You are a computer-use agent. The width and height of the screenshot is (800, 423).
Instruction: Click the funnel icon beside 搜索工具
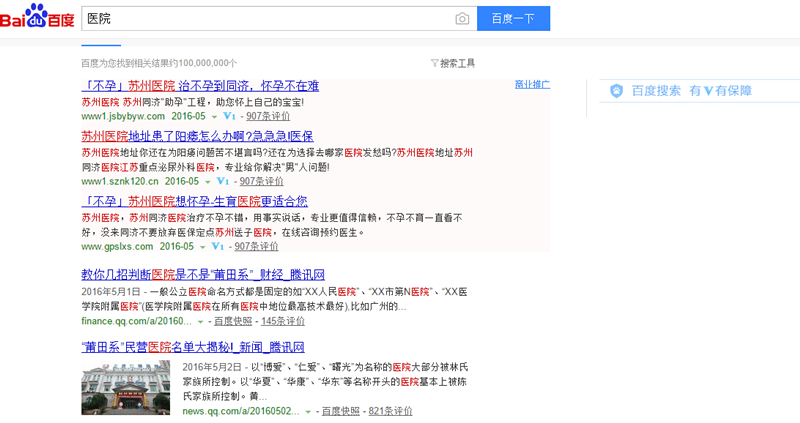[435, 63]
